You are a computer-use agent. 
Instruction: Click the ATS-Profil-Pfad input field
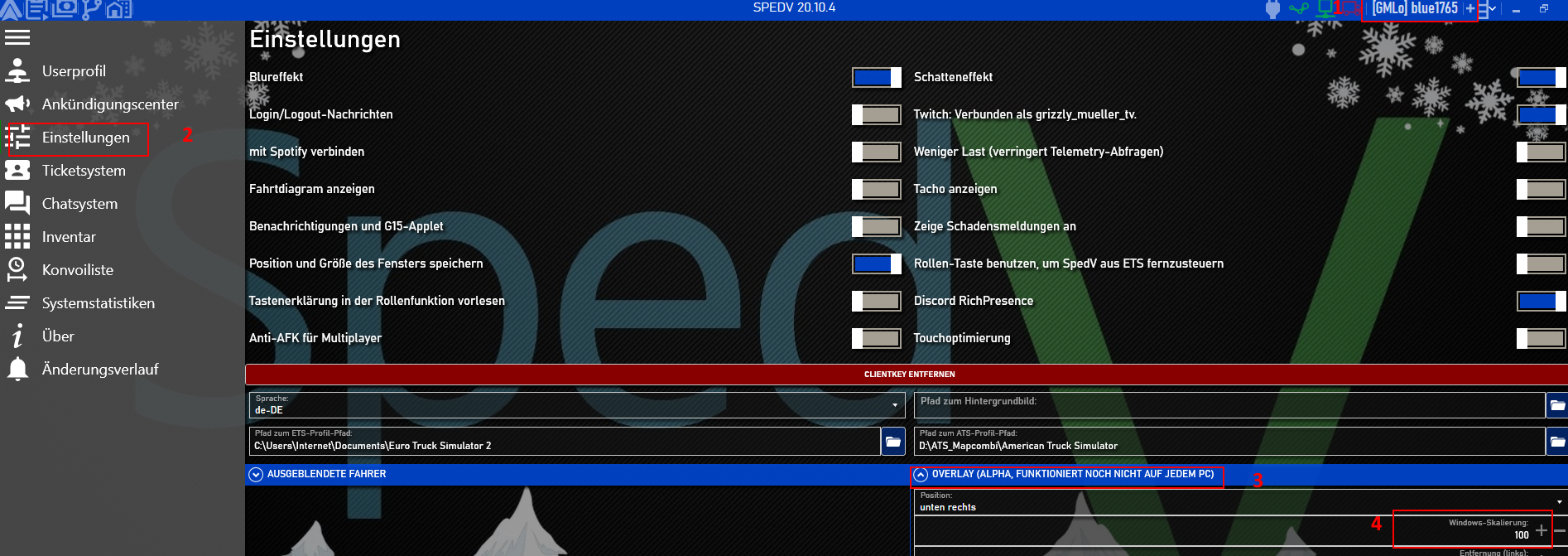click(x=1229, y=442)
